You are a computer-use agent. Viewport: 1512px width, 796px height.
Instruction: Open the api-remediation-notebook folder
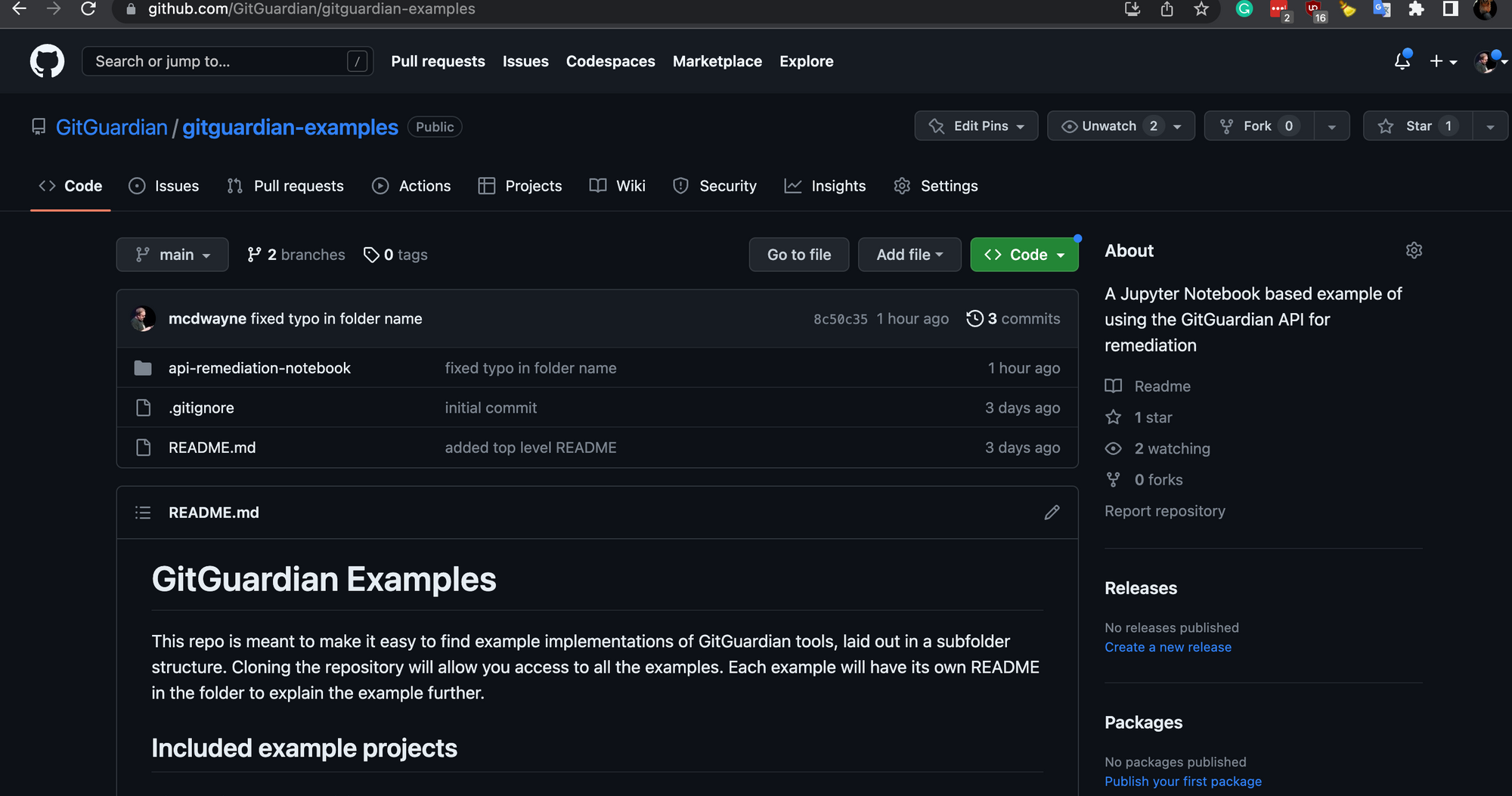click(259, 368)
